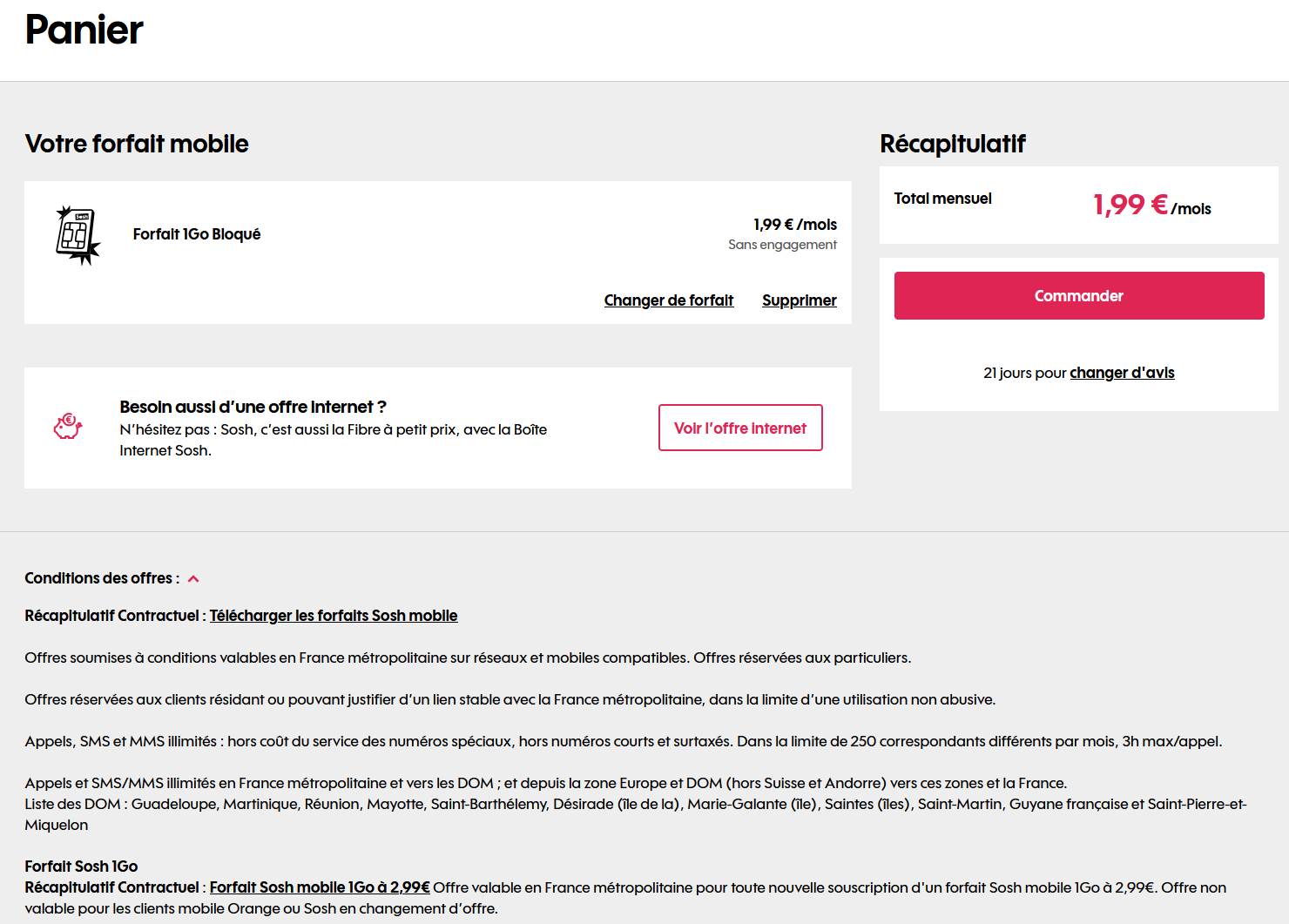Click Offres soumises à conditions valables paragraph
Viewport: 1289px width, 924px height.
[468, 658]
